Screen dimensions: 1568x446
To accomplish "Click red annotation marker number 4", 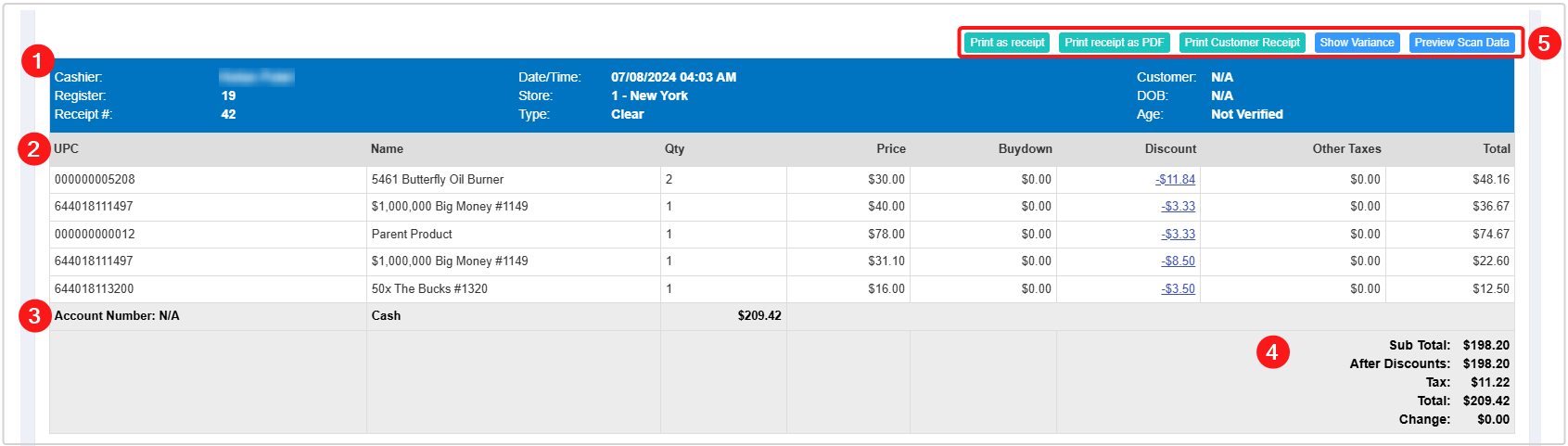I will [x=1272, y=352].
